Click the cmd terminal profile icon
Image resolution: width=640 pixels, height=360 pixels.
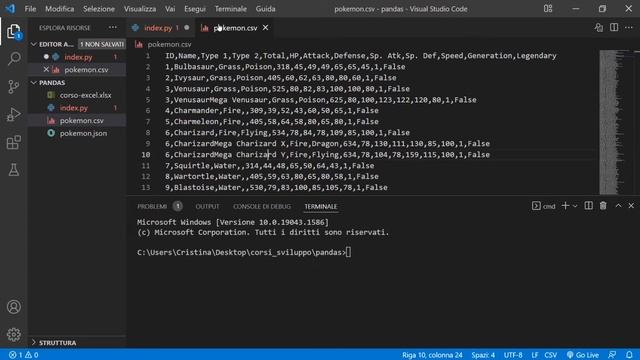tap(536, 206)
